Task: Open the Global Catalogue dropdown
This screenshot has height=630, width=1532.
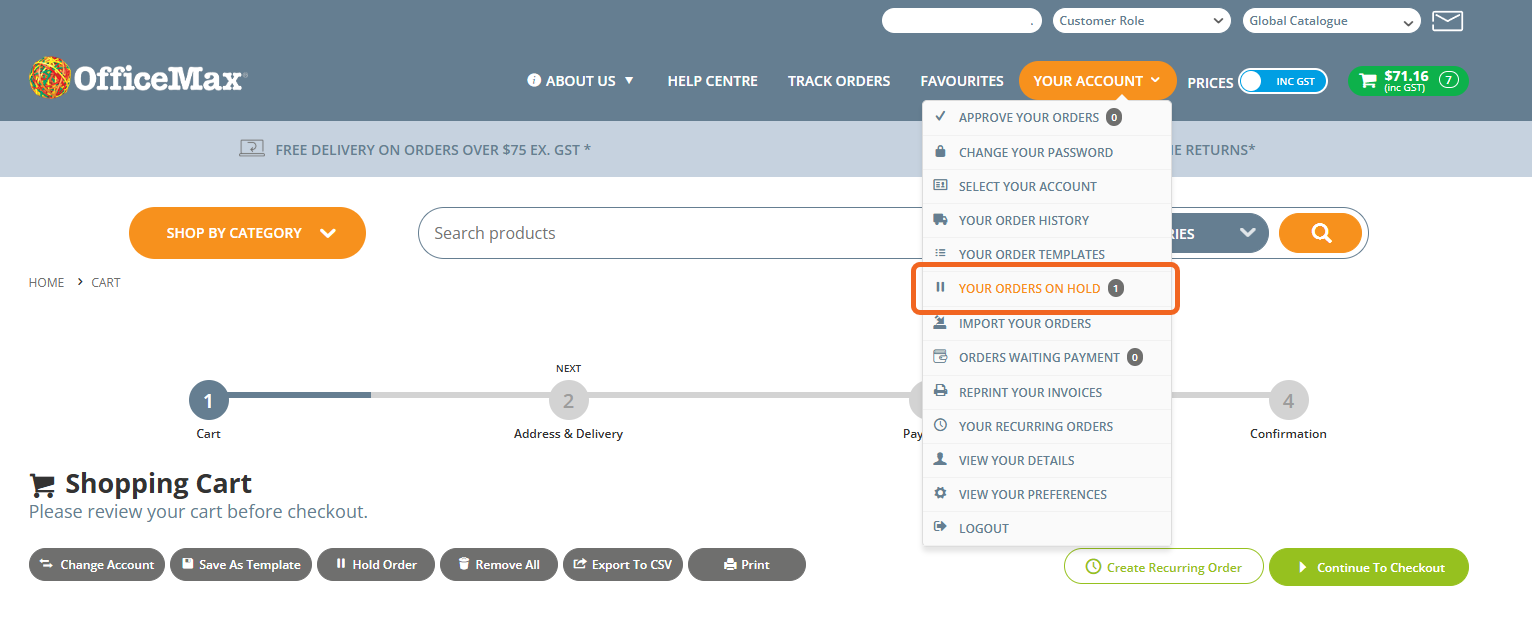Action: tap(1330, 20)
